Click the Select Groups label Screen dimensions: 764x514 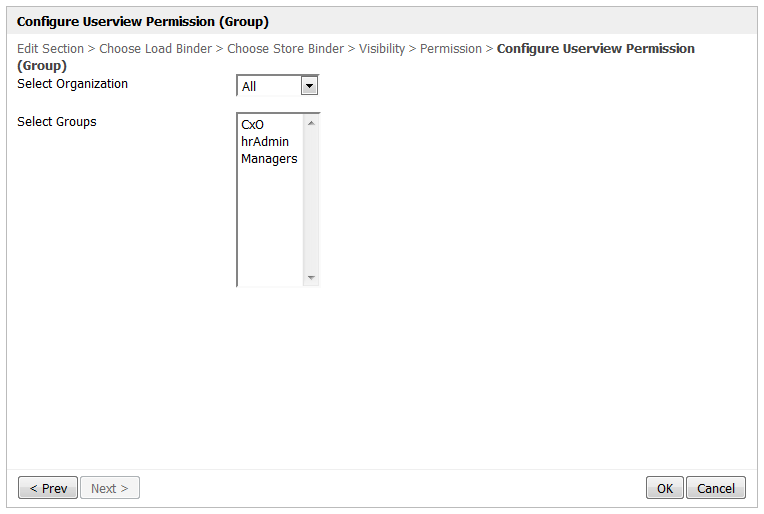coord(57,122)
